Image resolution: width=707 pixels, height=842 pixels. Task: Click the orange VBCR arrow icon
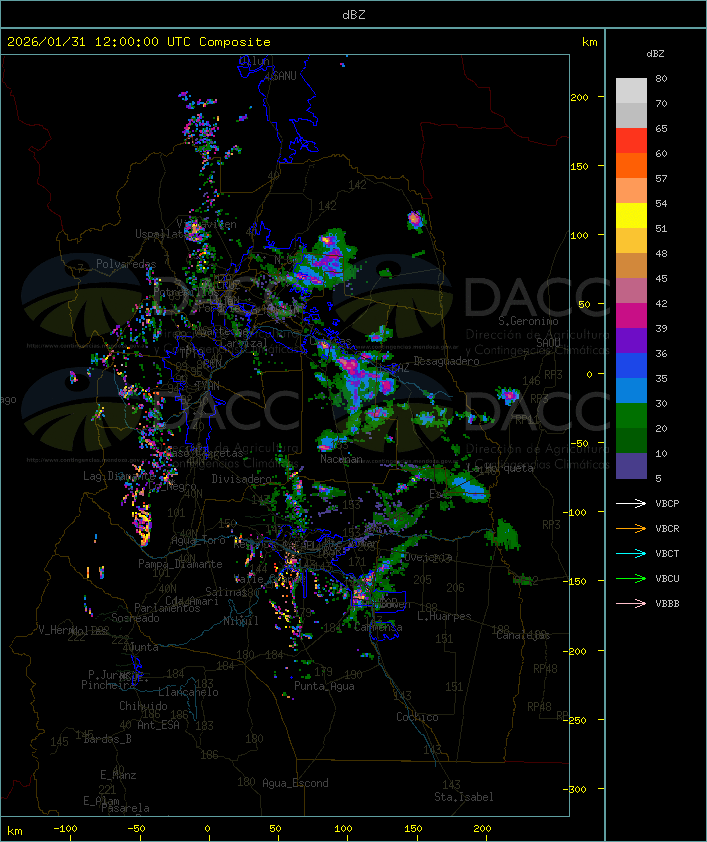pyautogui.click(x=632, y=528)
